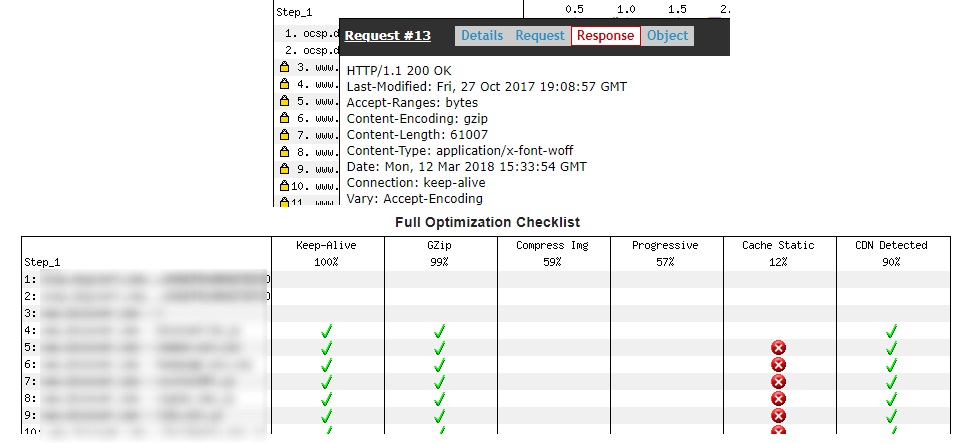Click the Request #13 title link
This screenshot has width=955, height=443.
(x=388, y=36)
